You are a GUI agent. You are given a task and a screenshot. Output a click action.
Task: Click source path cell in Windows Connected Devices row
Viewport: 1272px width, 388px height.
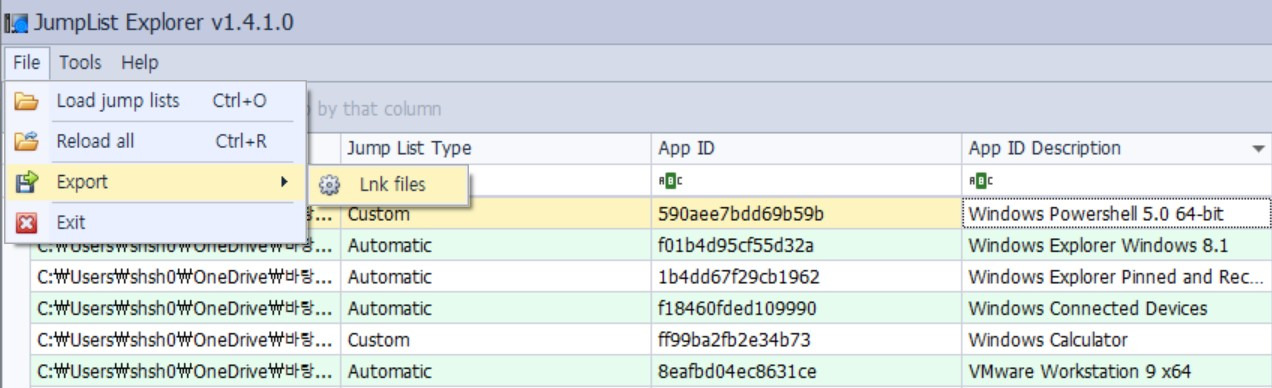click(x=185, y=308)
